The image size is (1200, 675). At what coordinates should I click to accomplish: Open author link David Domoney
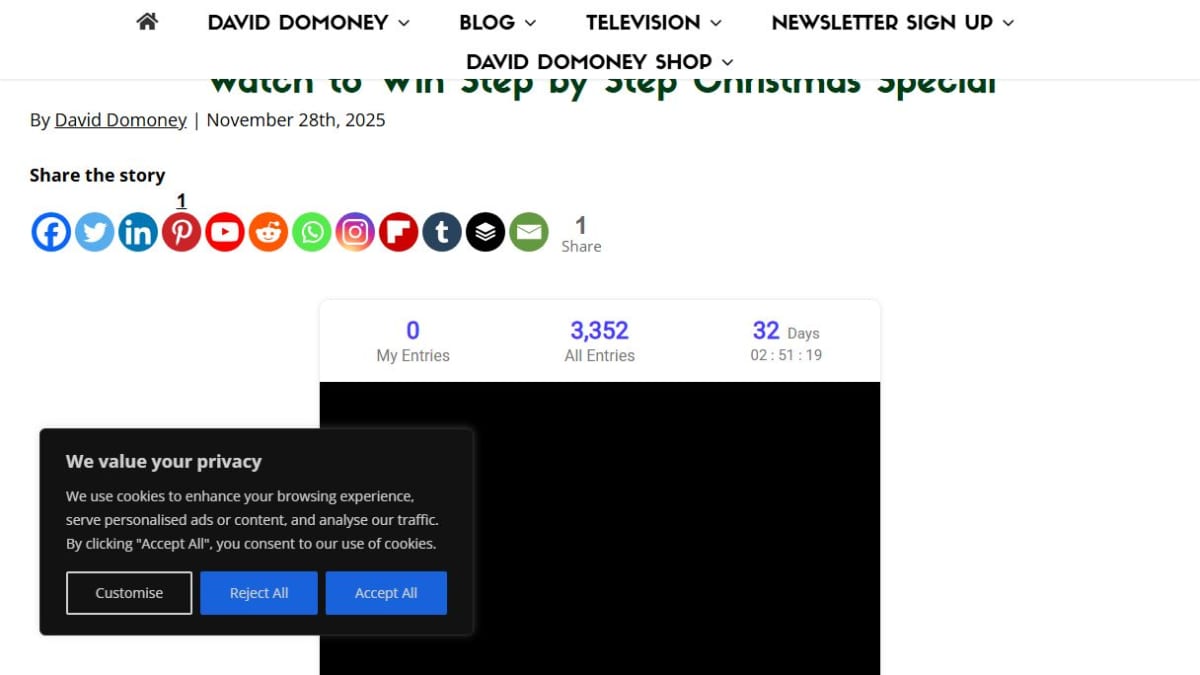tap(120, 120)
